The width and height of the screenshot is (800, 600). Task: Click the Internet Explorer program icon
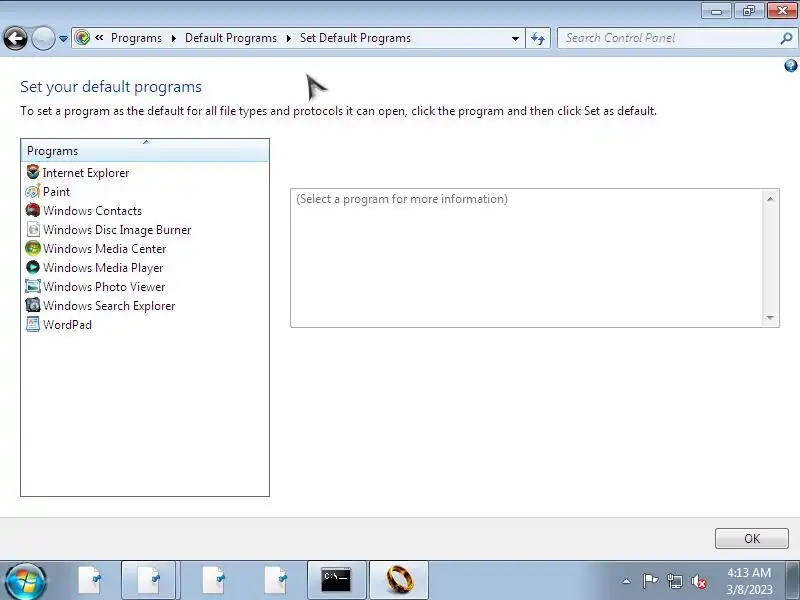[33, 172]
